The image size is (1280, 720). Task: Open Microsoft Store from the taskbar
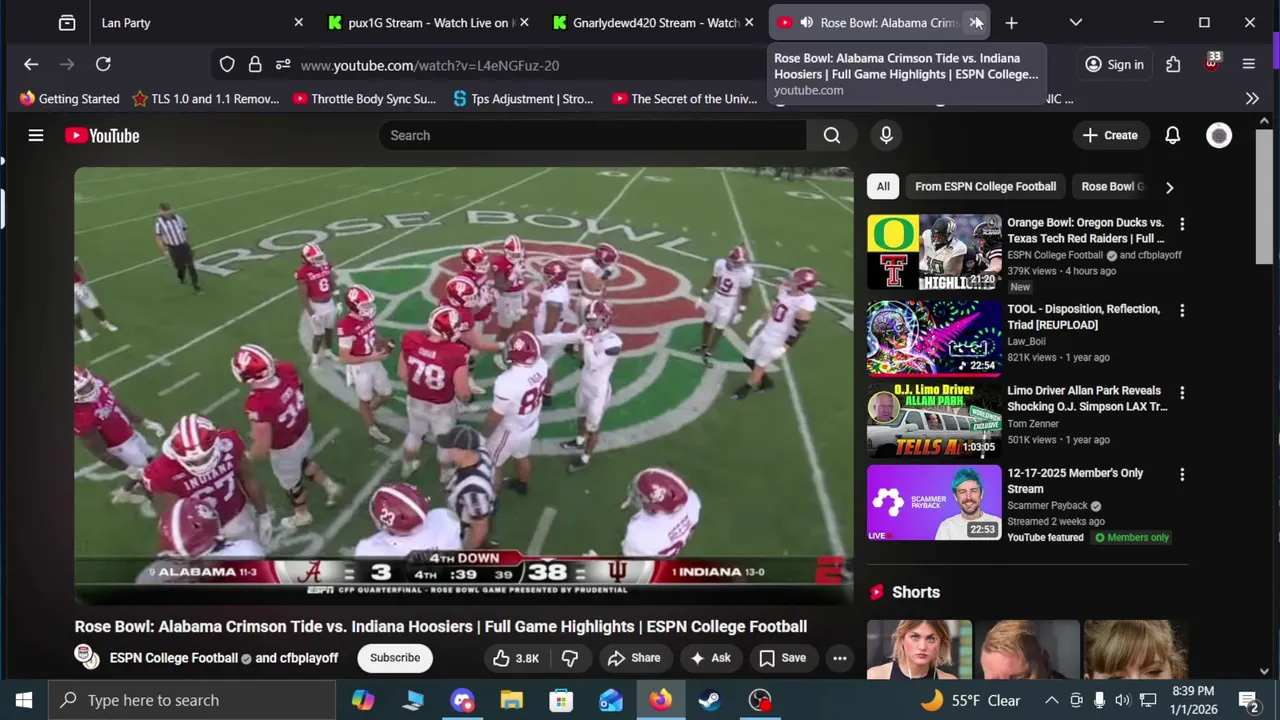561,700
